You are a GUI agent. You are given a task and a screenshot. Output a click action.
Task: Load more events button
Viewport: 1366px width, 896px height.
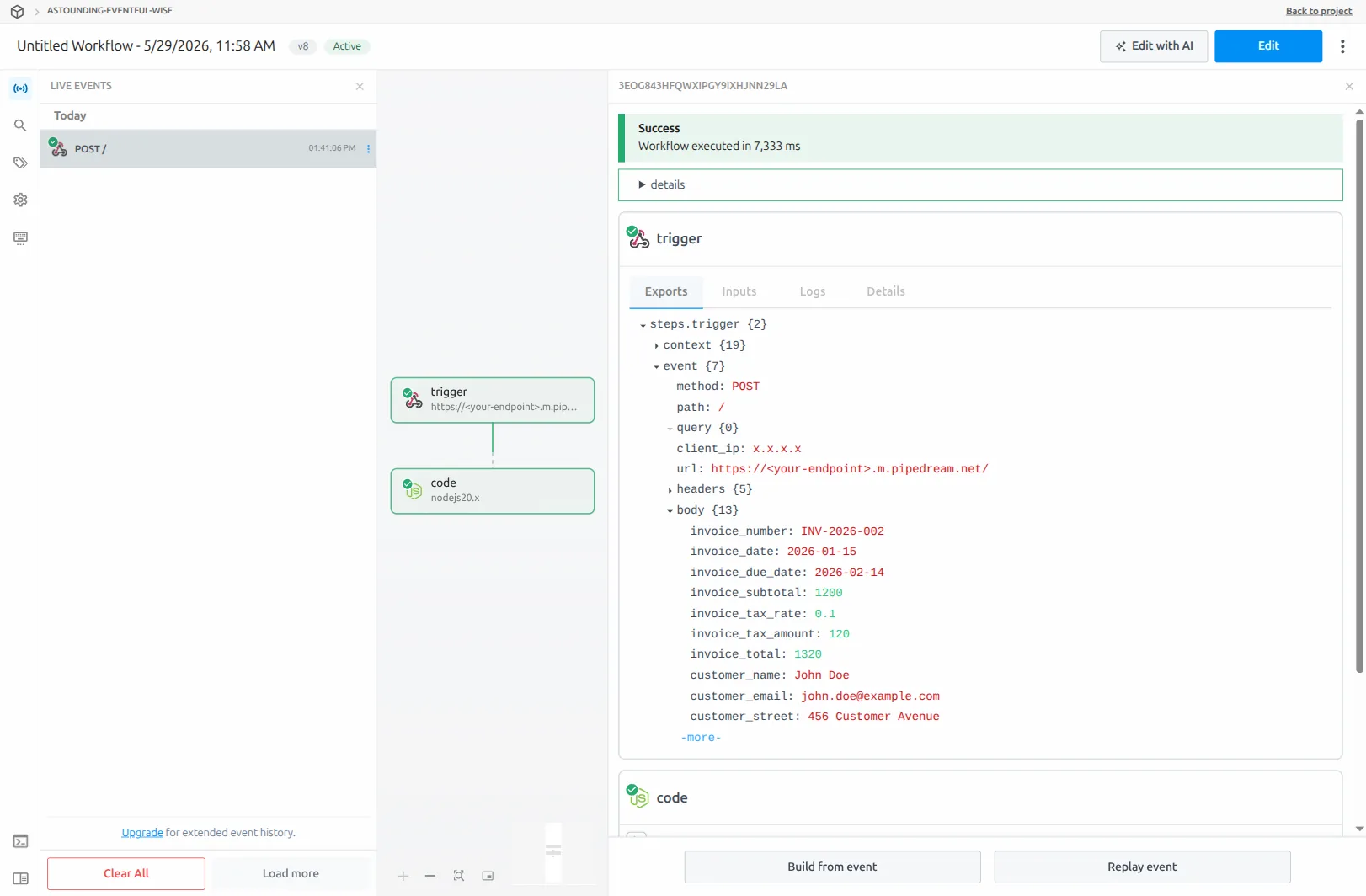(x=291, y=874)
